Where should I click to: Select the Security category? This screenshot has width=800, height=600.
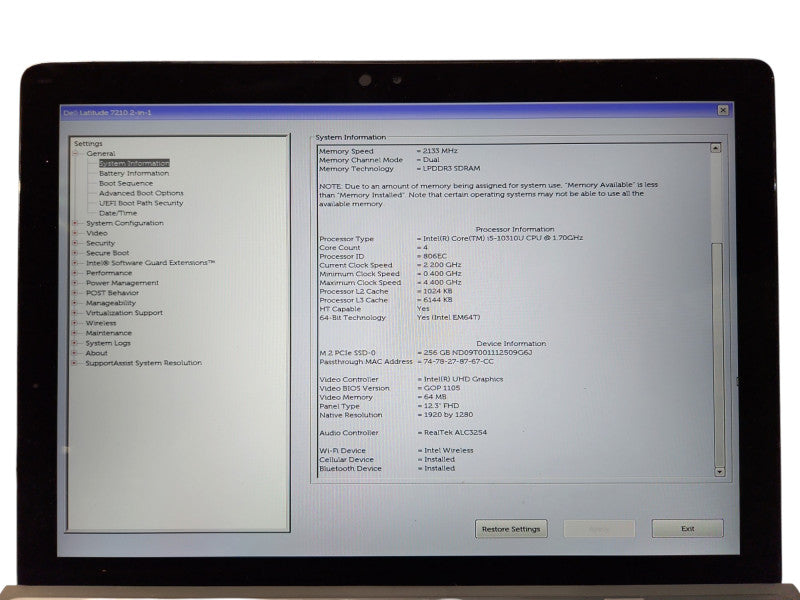point(101,243)
